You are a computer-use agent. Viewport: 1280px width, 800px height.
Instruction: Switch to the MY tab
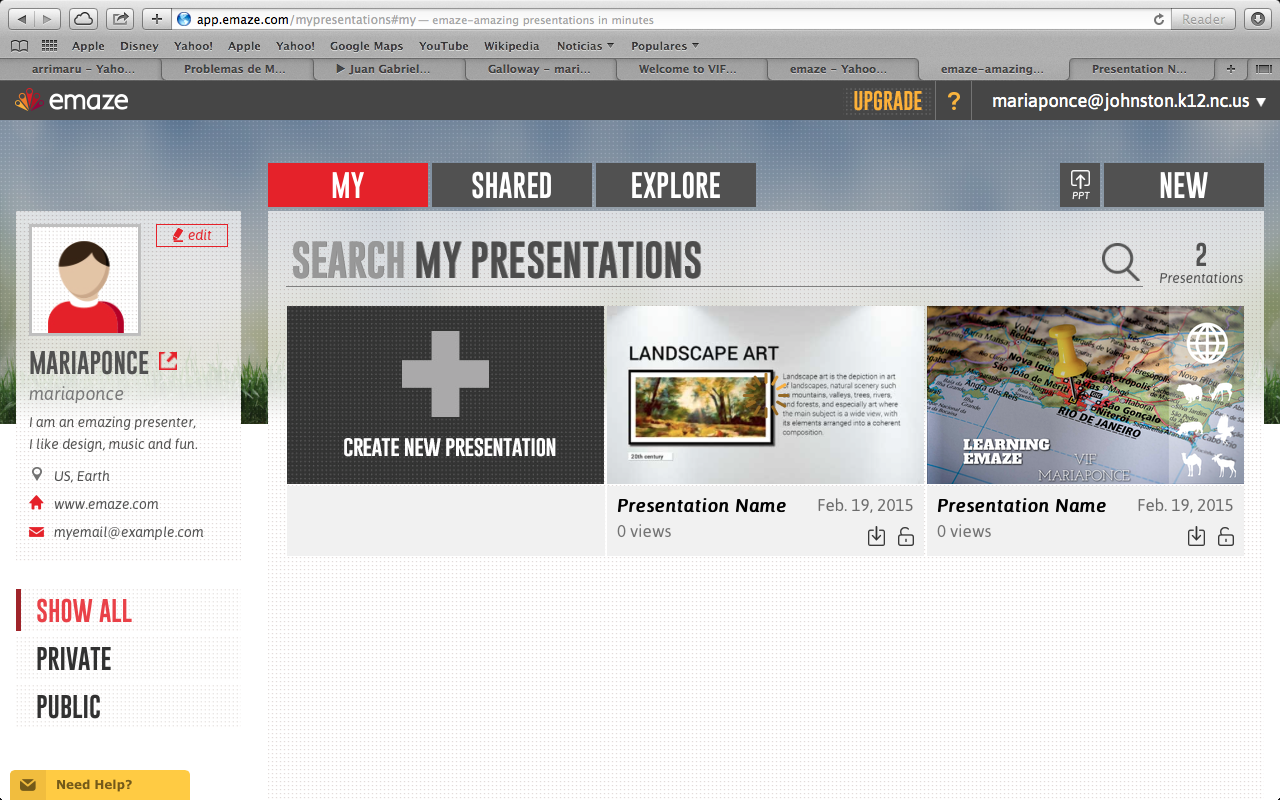pos(348,185)
